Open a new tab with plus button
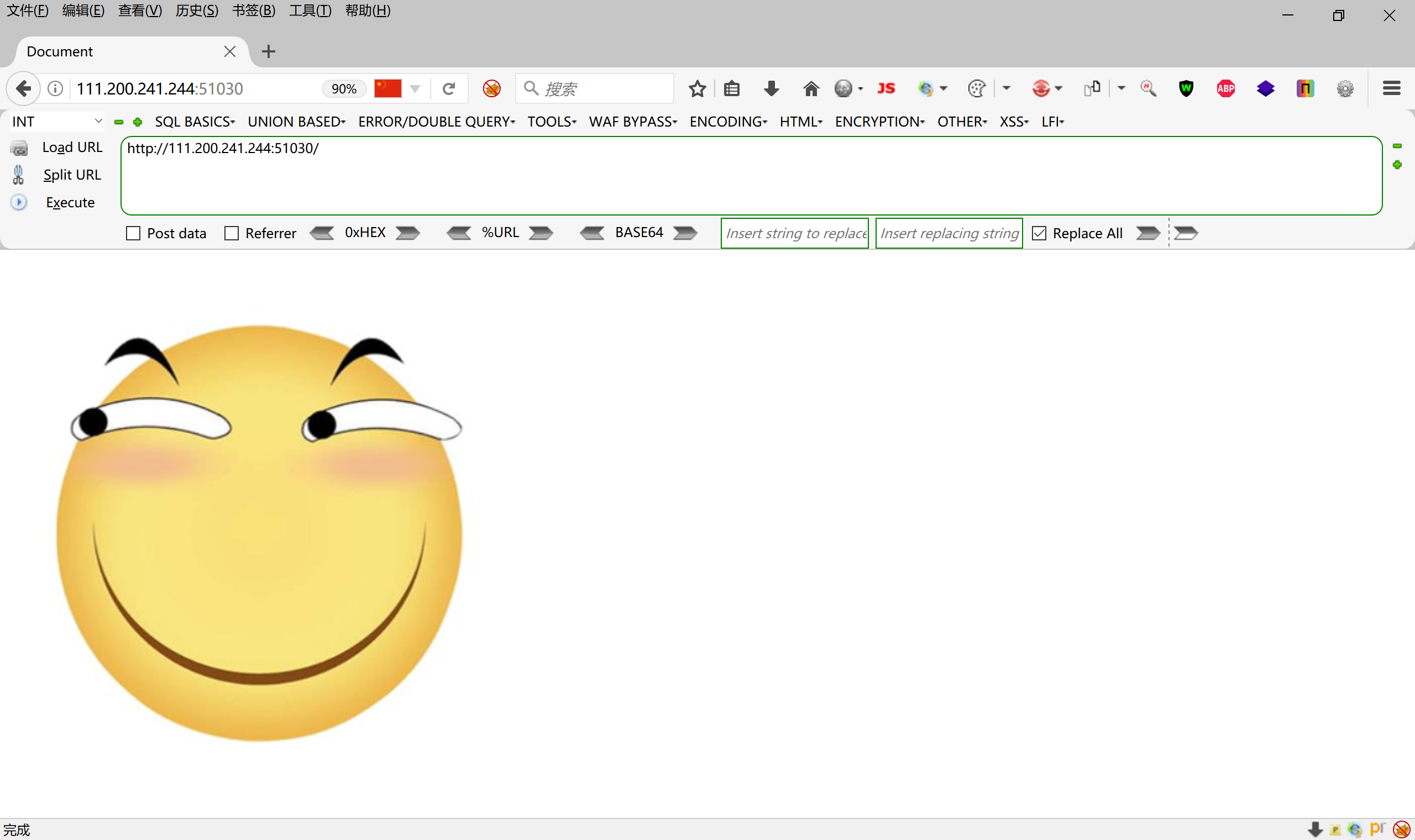The image size is (1415, 840). tap(268, 51)
